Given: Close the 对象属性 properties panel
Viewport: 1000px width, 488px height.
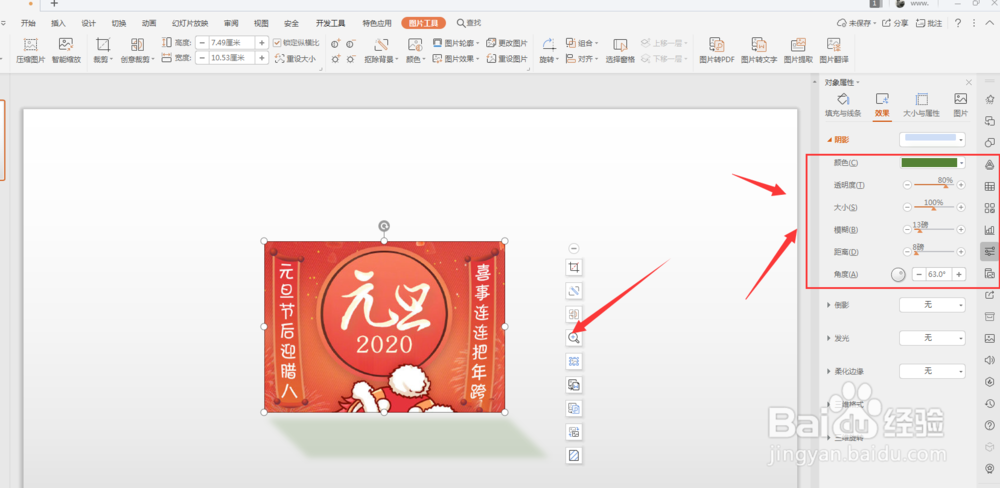Looking at the screenshot, I should (969, 82).
